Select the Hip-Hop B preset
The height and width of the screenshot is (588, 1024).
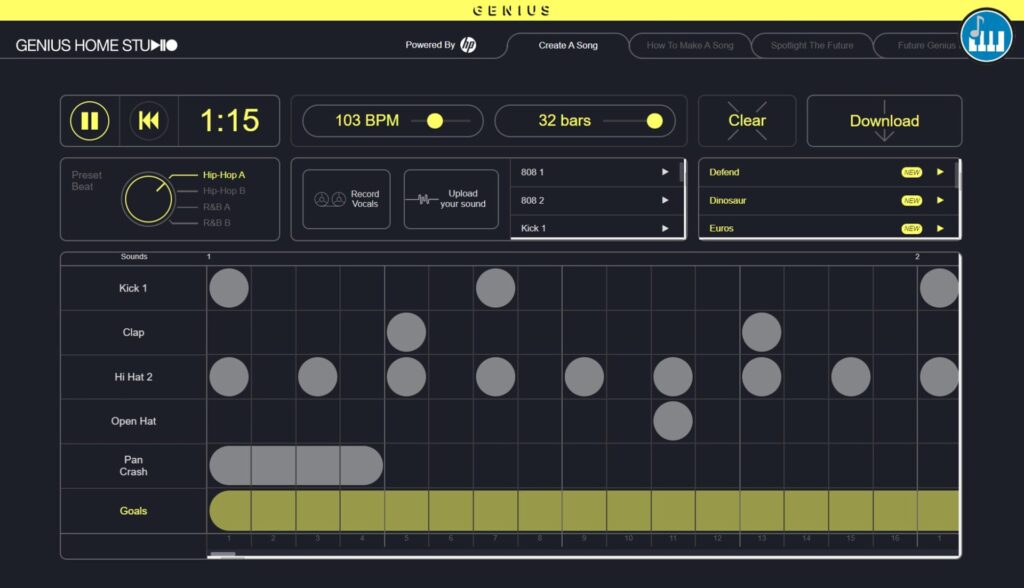(223, 191)
